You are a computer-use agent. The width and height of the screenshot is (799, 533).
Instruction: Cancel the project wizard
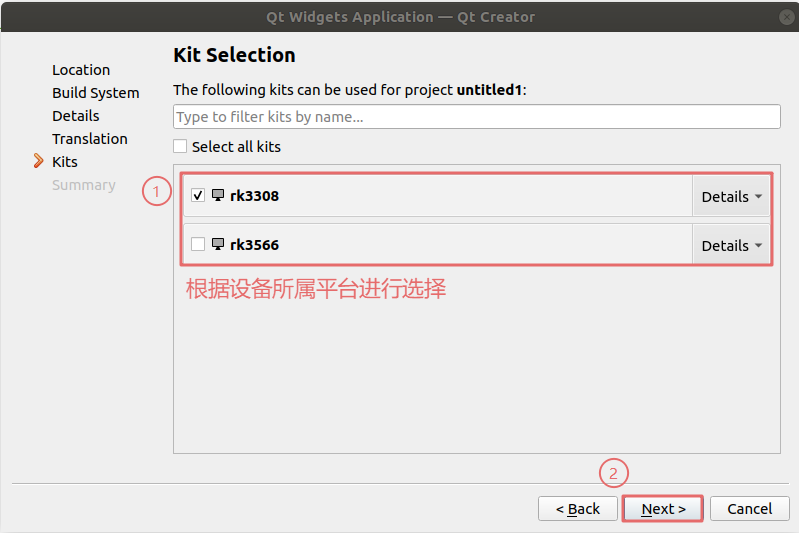750,509
